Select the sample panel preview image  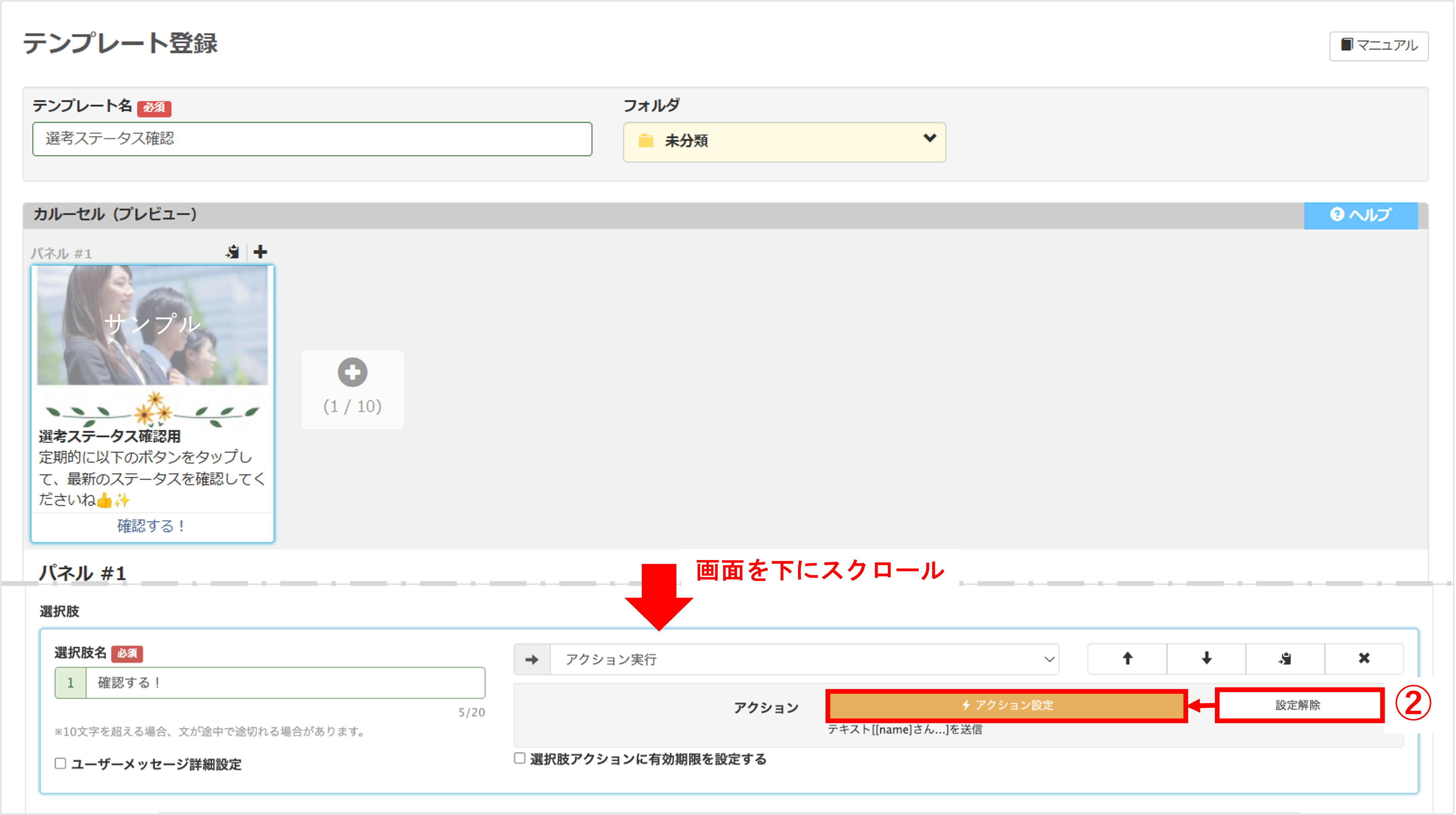(x=153, y=325)
